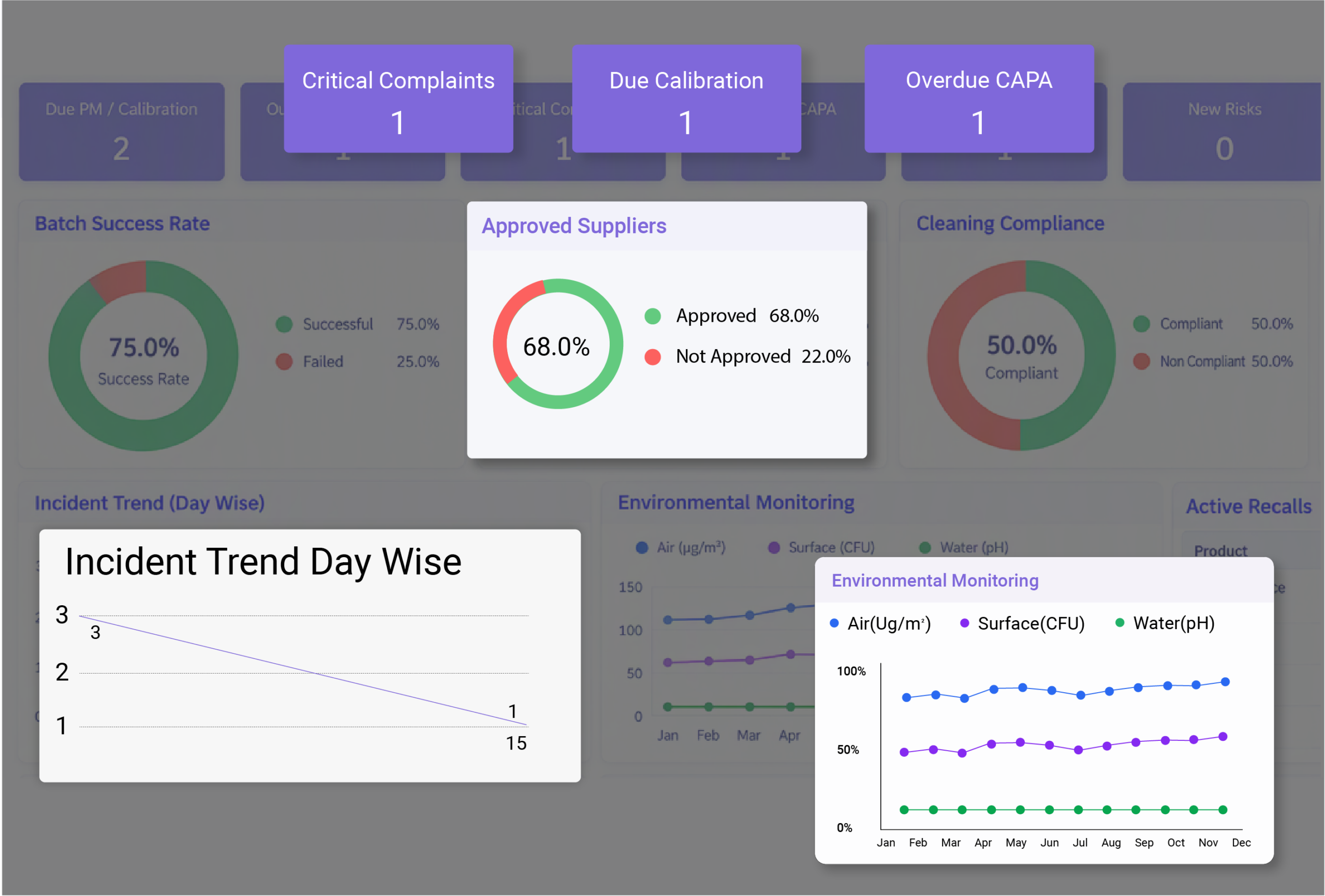The image size is (1325, 896).
Task: Toggle the Non Compliant 50.0% legend entry
Action: coord(1213,362)
